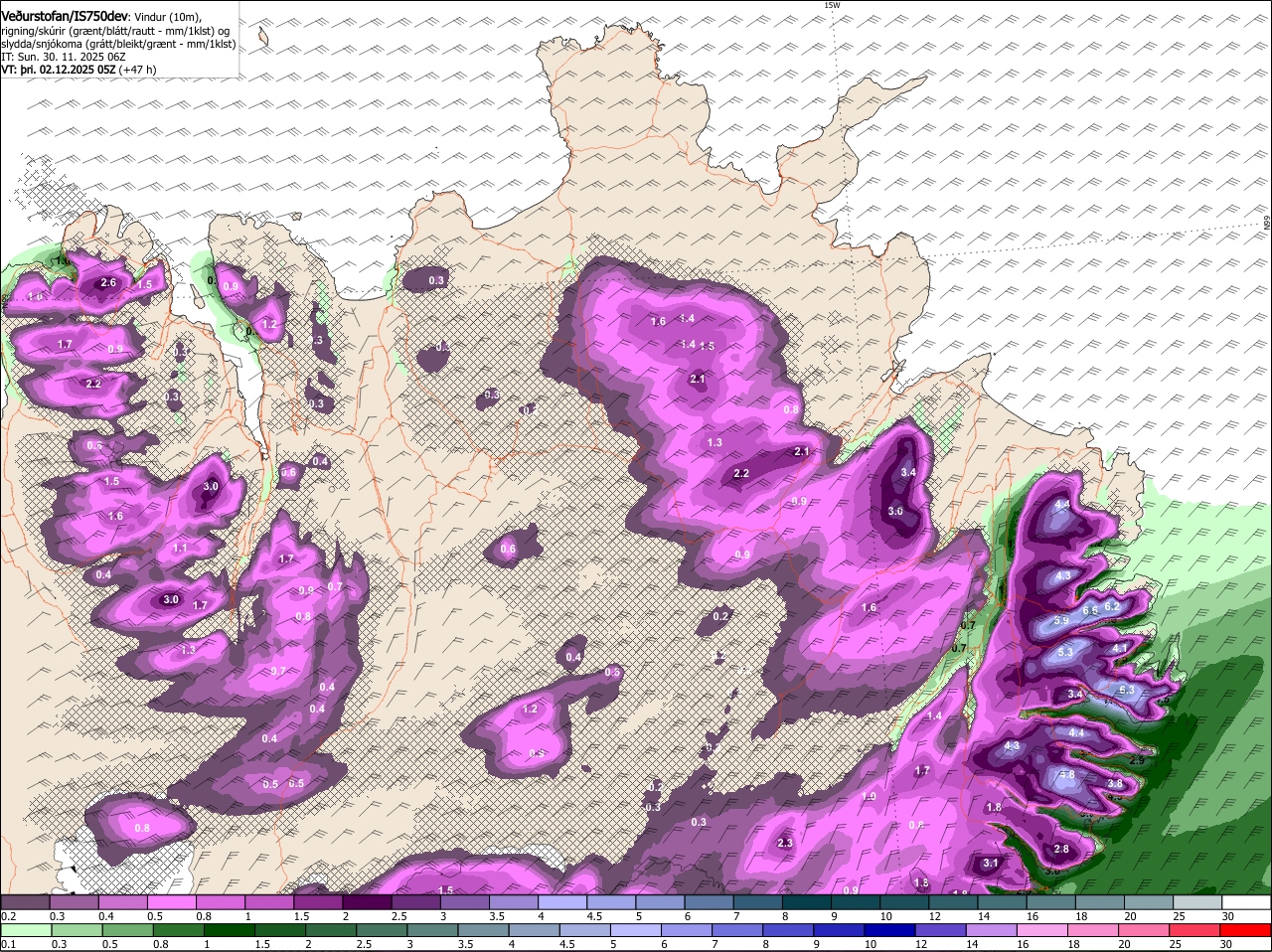This screenshot has height=952, width=1272.
Task: Click the upper legend swatch between 6 and 7
Action: point(709,902)
